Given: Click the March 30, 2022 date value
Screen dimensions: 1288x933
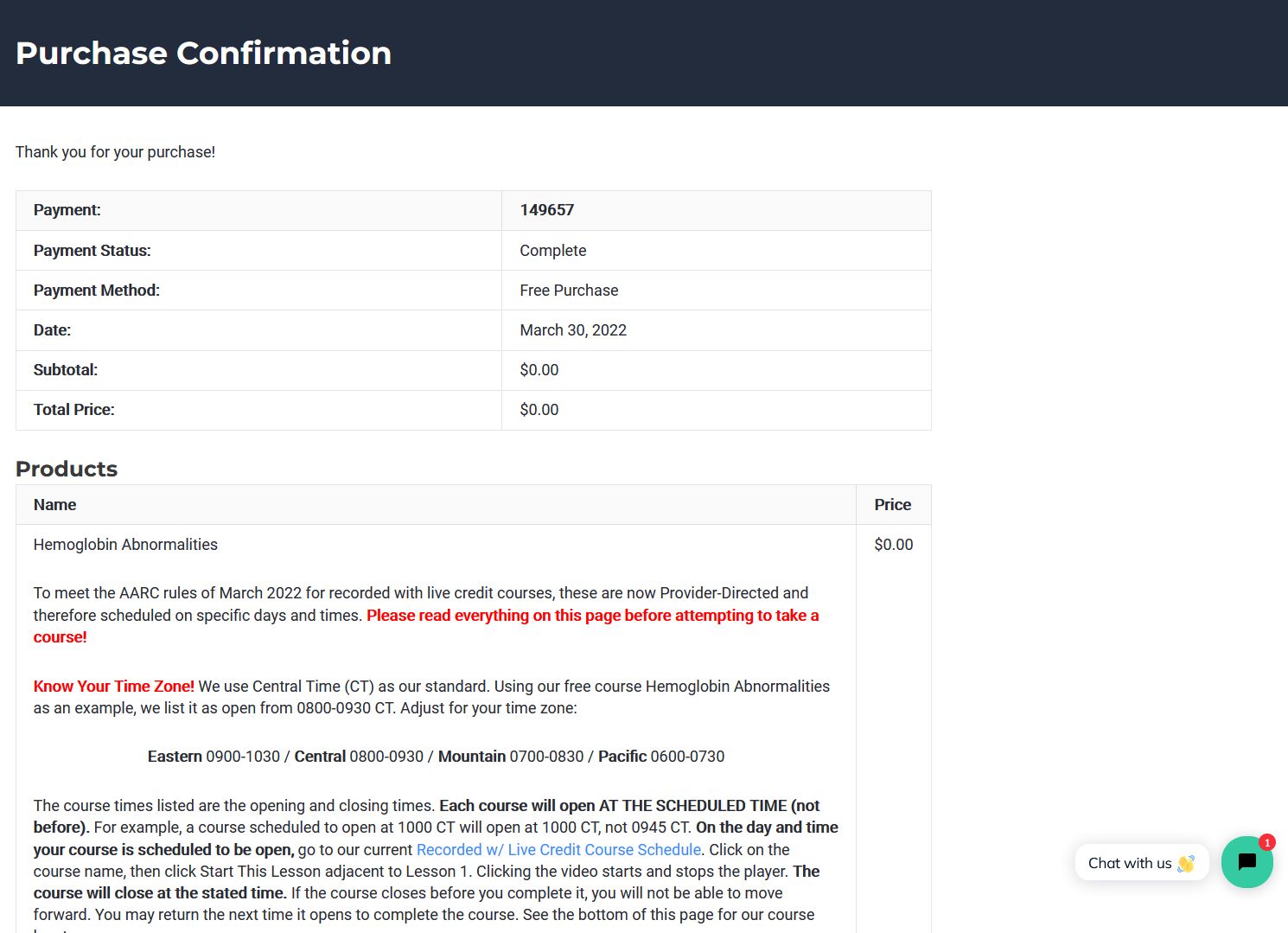Looking at the screenshot, I should (573, 329).
